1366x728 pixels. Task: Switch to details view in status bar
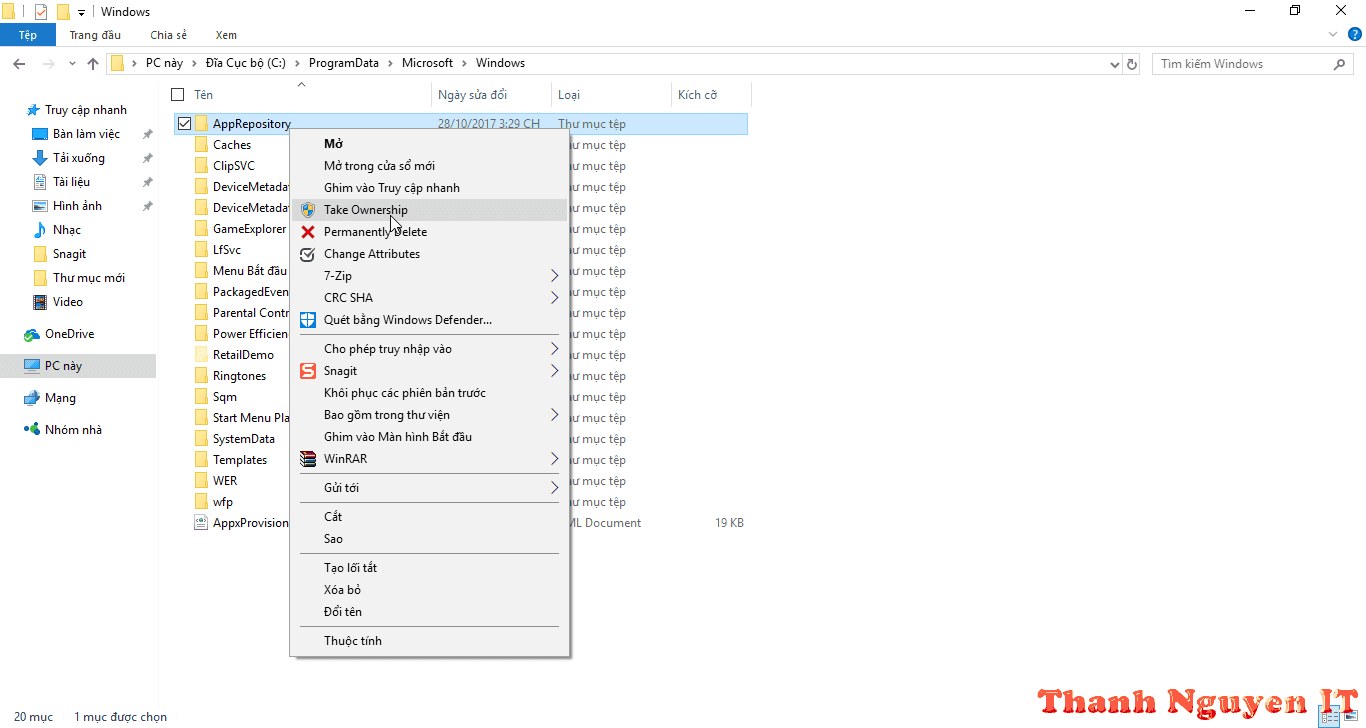(1328, 717)
